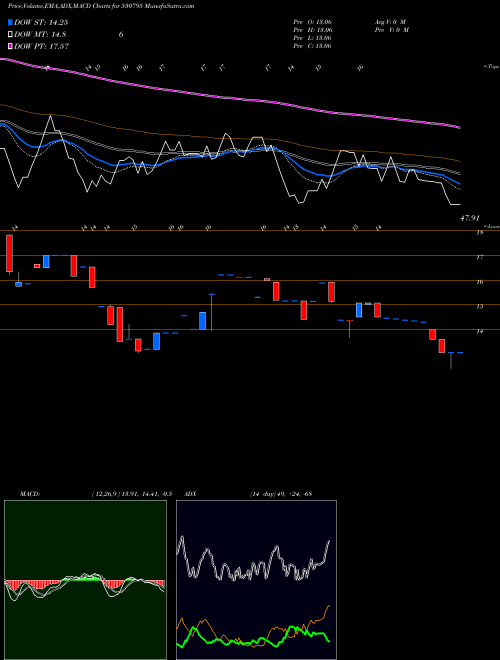Click the 'Pre H: 13.06' value
The width and height of the screenshot is (500, 660).
(313, 30)
